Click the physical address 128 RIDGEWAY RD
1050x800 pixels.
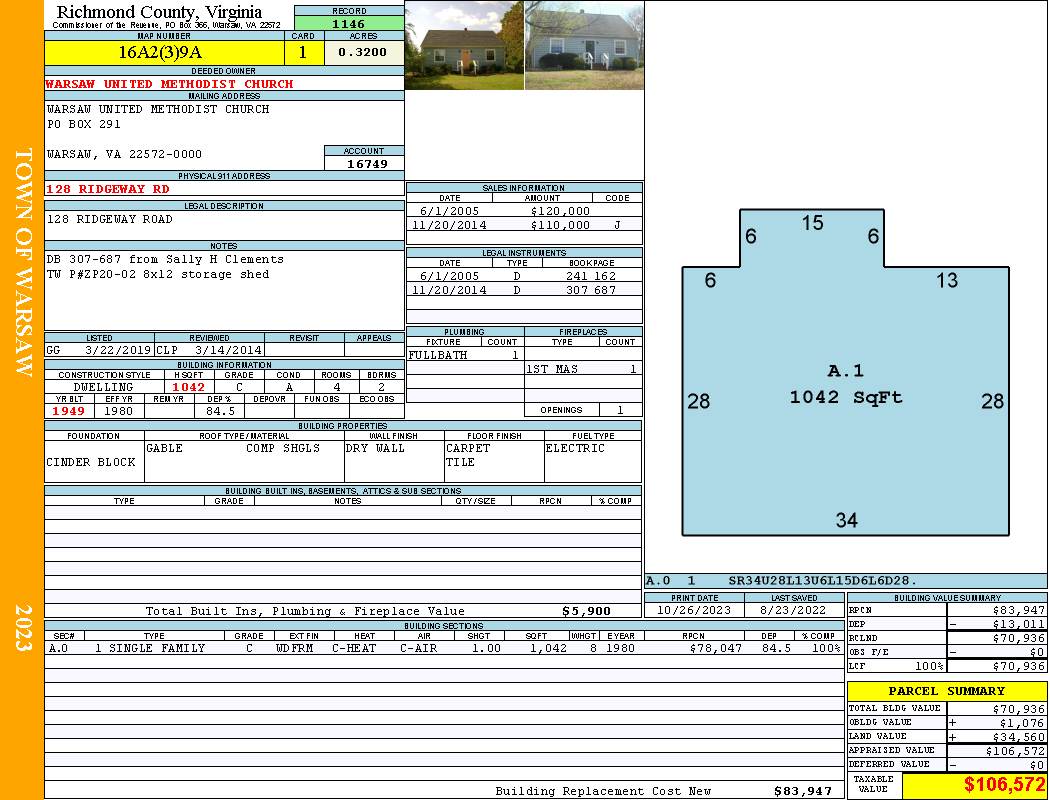pyautogui.click(x=108, y=188)
